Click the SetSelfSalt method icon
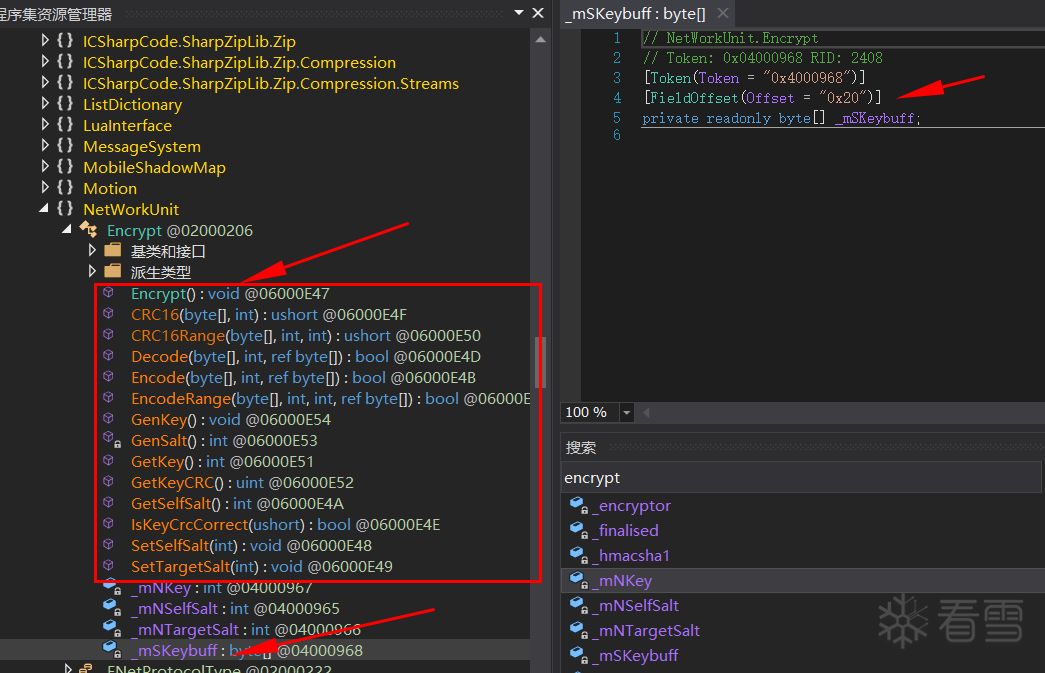Image resolution: width=1045 pixels, height=673 pixels. pyautogui.click(x=108, y=544)
